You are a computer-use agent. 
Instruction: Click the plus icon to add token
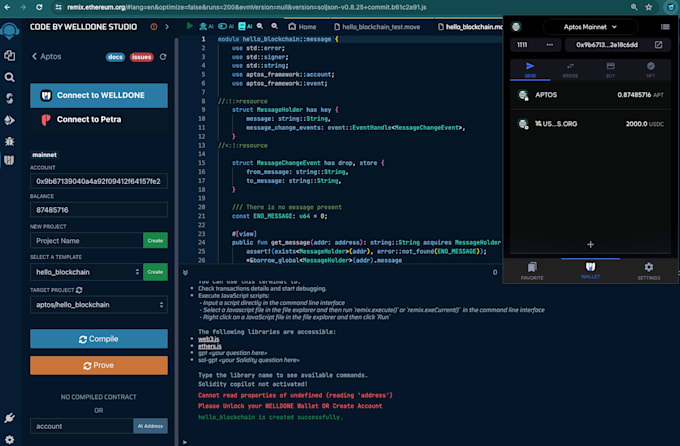(x=590, y=244)
